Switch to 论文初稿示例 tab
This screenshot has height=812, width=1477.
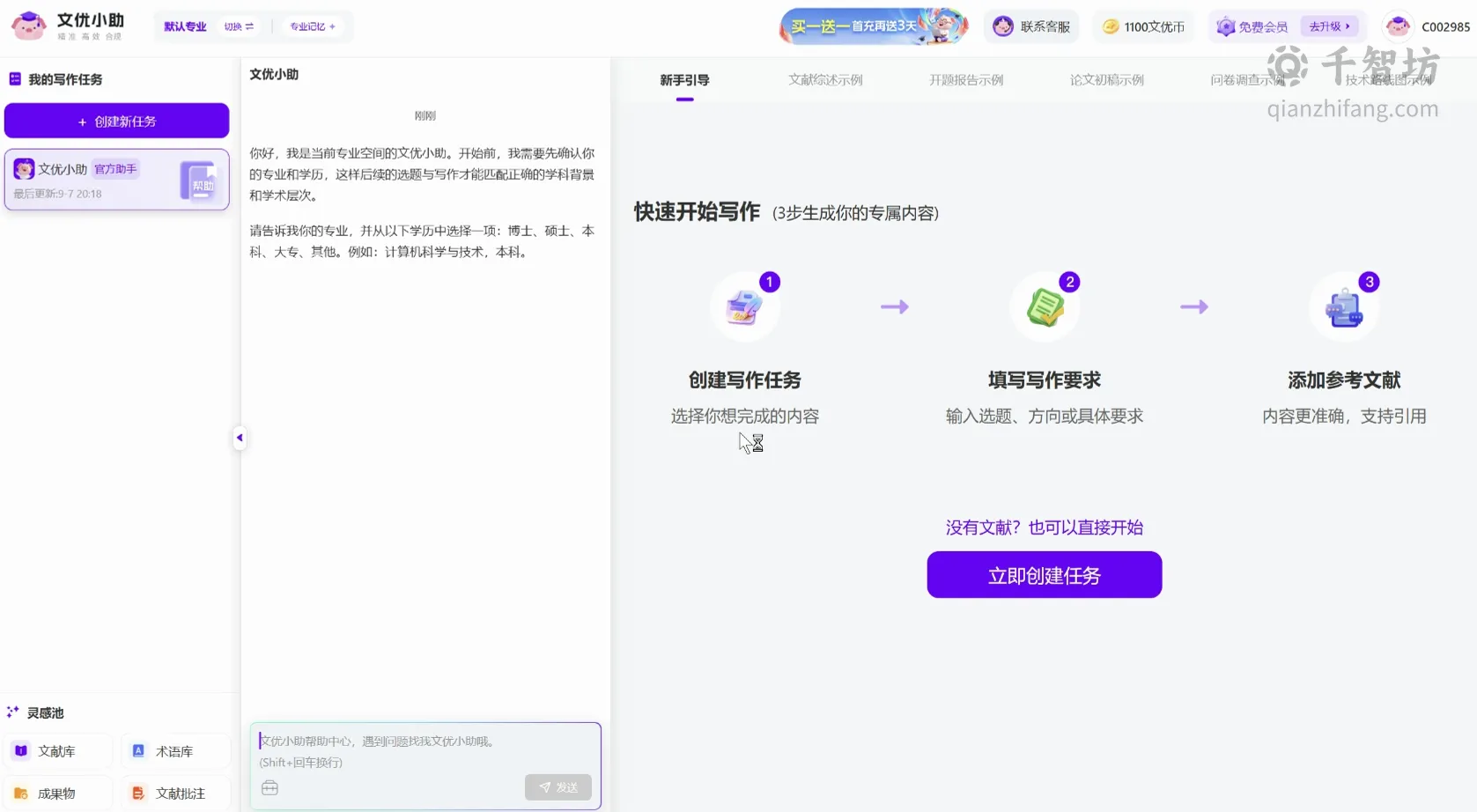coord(1107,80)
